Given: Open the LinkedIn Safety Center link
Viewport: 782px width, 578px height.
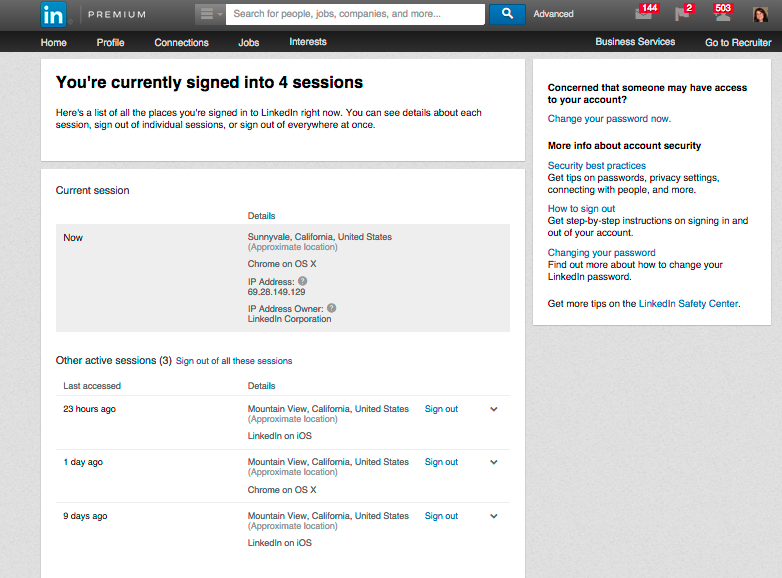Looking at the screenshot, I should 688,303.
